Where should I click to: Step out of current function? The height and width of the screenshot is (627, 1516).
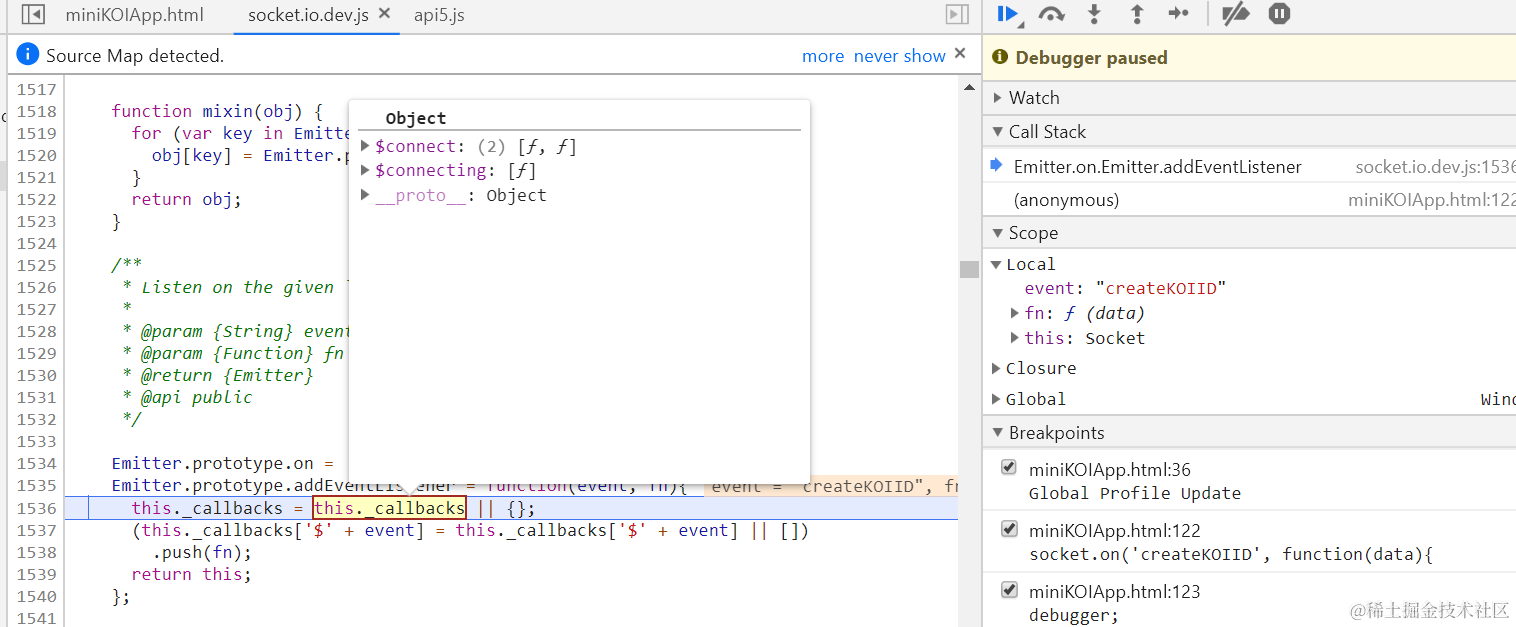[x=1137, y=14]
